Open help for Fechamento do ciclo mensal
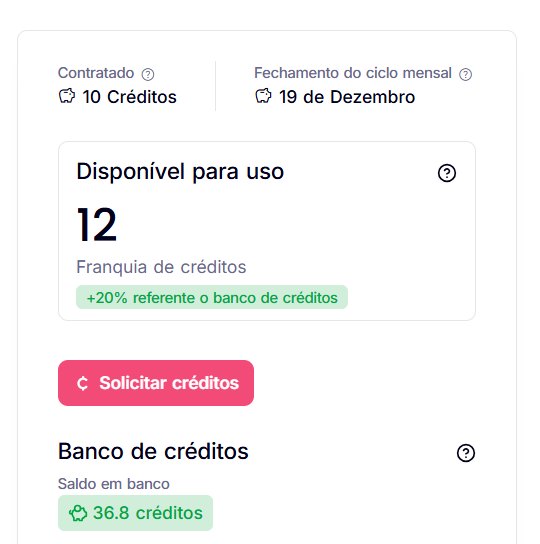Image resolution: width=540 pixels, height=544 pixels. pyautogui.click(x=465, y=74)
